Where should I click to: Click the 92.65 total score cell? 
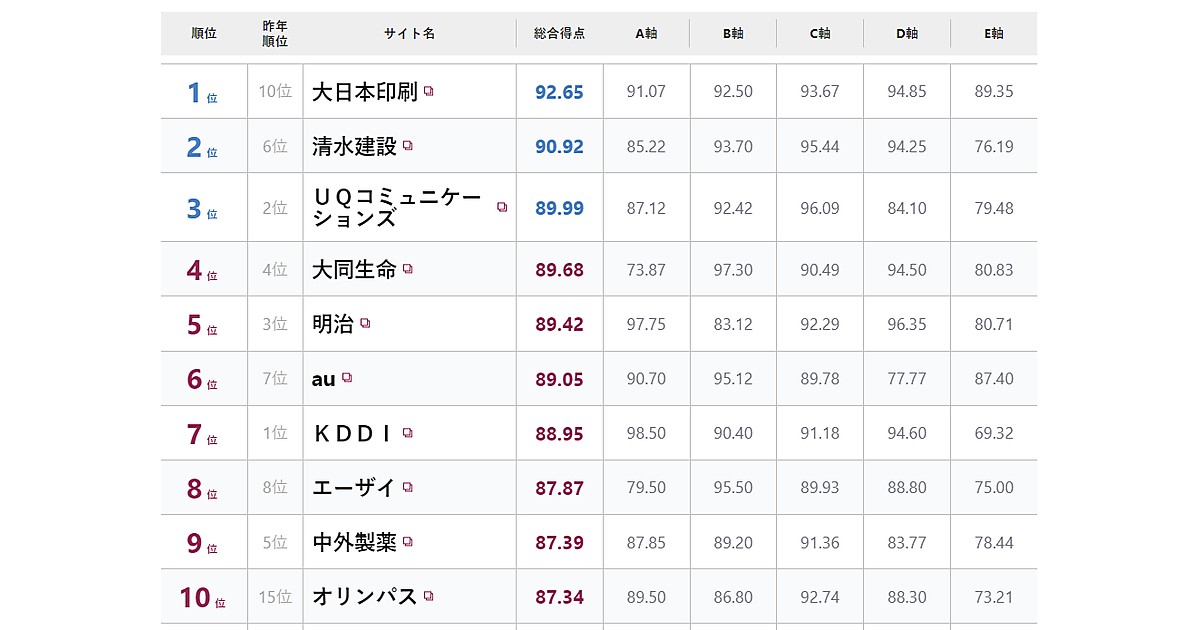click(x=559, y=92)
